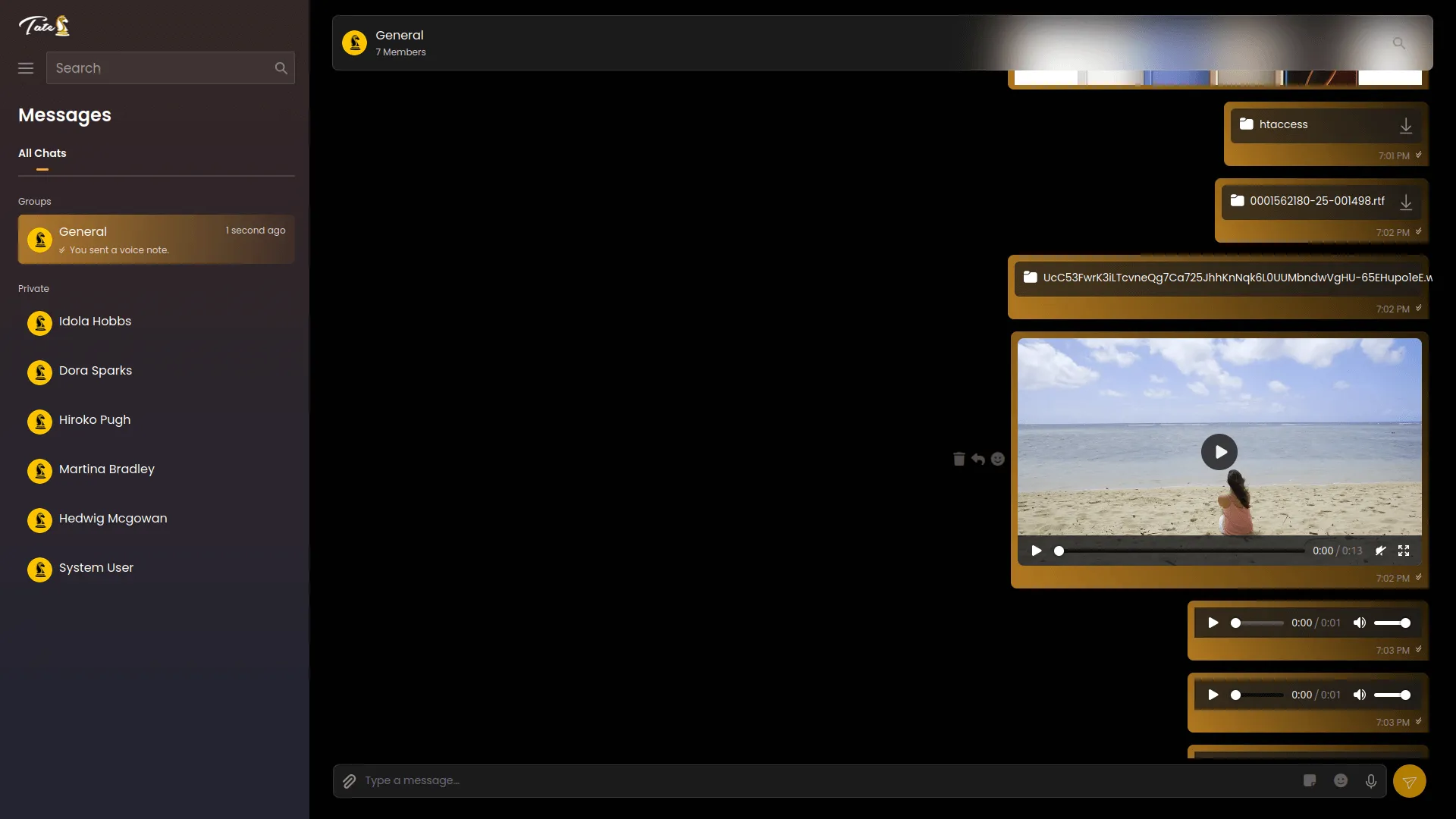Open the emoji picker in message bar
The width and height of the screenshot is (1456, 819).
(x=1341, y=781)
